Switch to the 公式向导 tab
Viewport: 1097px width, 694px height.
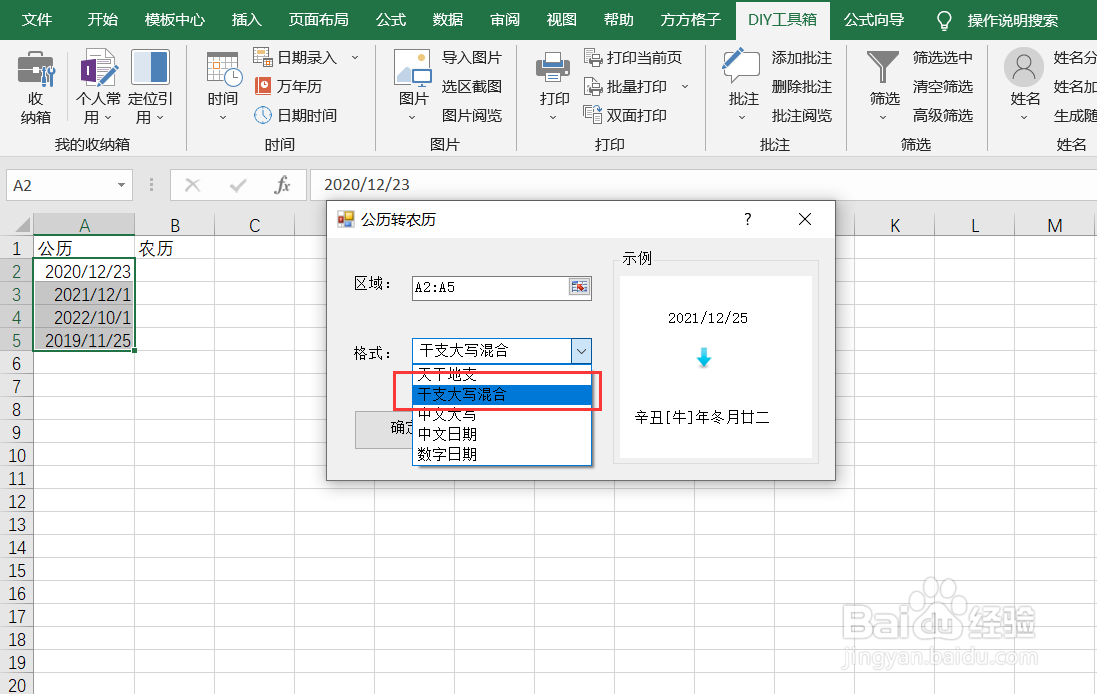(x=874, y=20)
